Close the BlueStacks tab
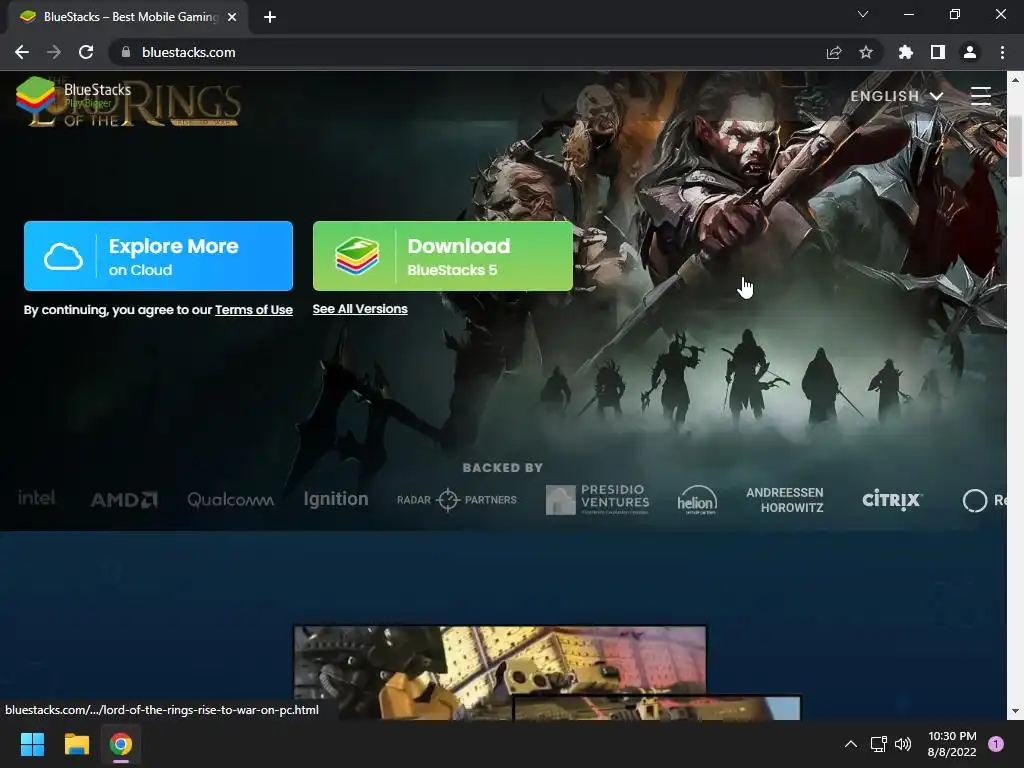 pyautogui.click(x=232, y=17)
